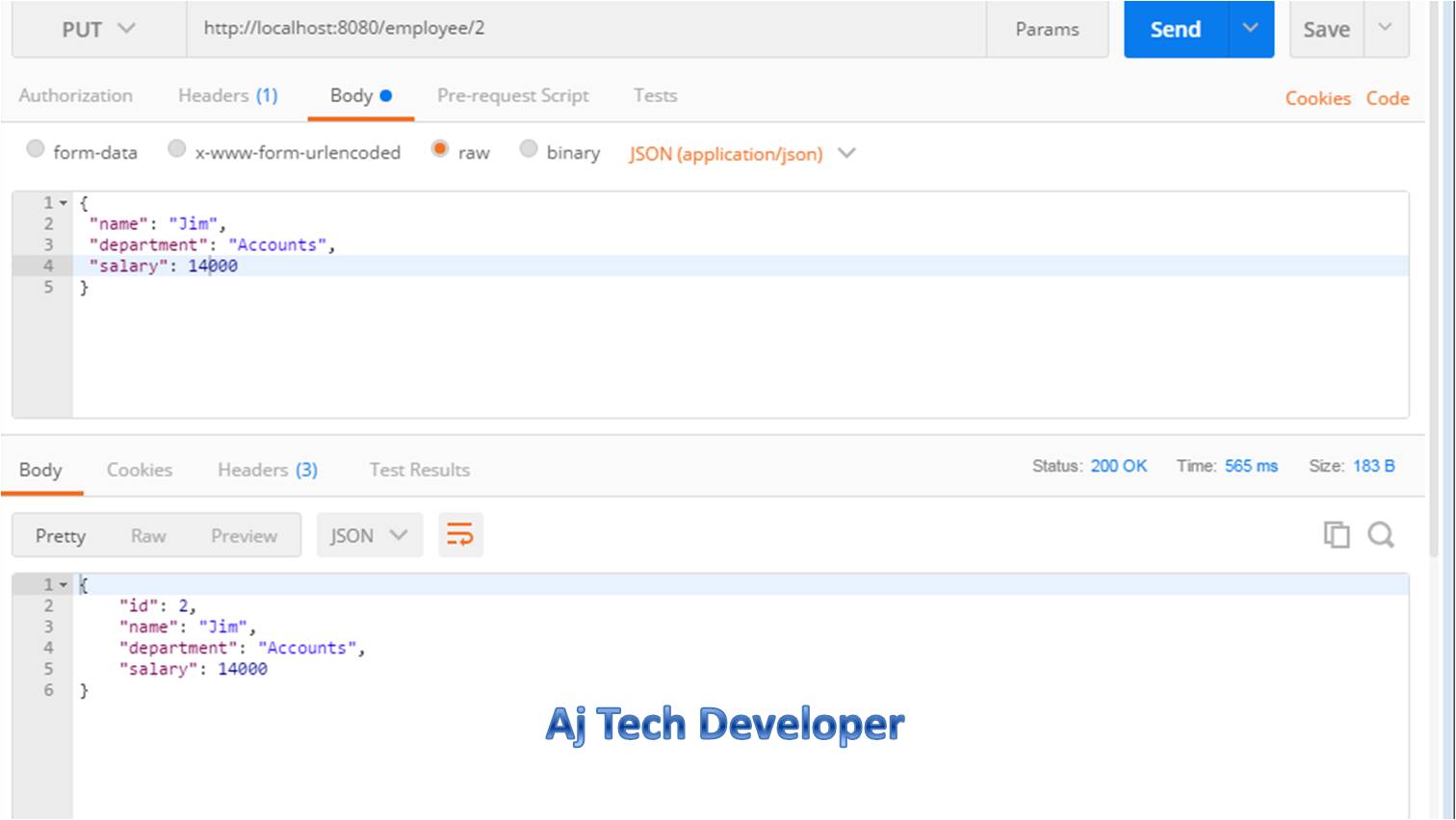Image resolution: width=1456 pixels, height=820 pixels.
Task: Click the response "name": "Jim" line
Action: [x=187, y=628]
